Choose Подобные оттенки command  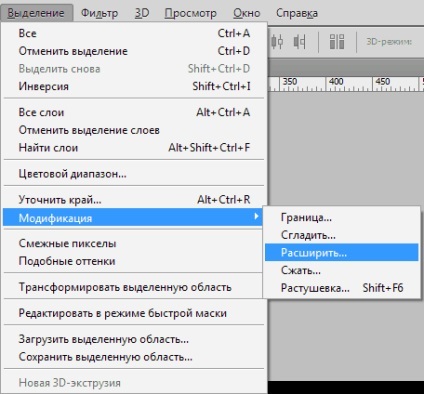tap(134, 261)
